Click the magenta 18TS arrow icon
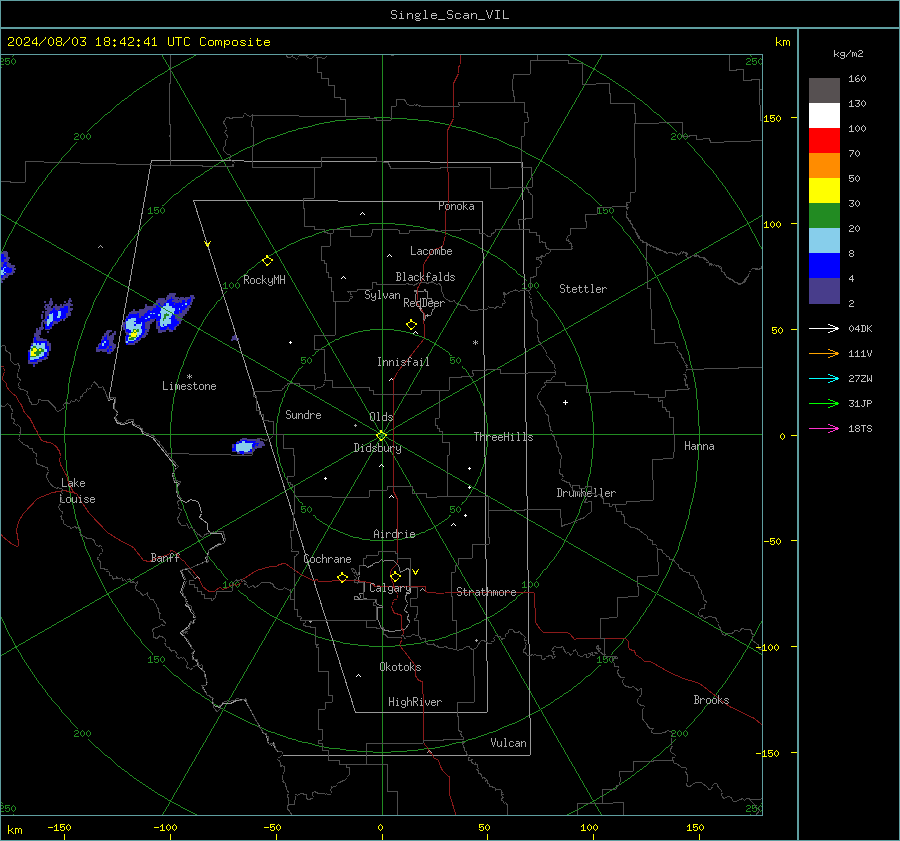 (x=824, y=429)
